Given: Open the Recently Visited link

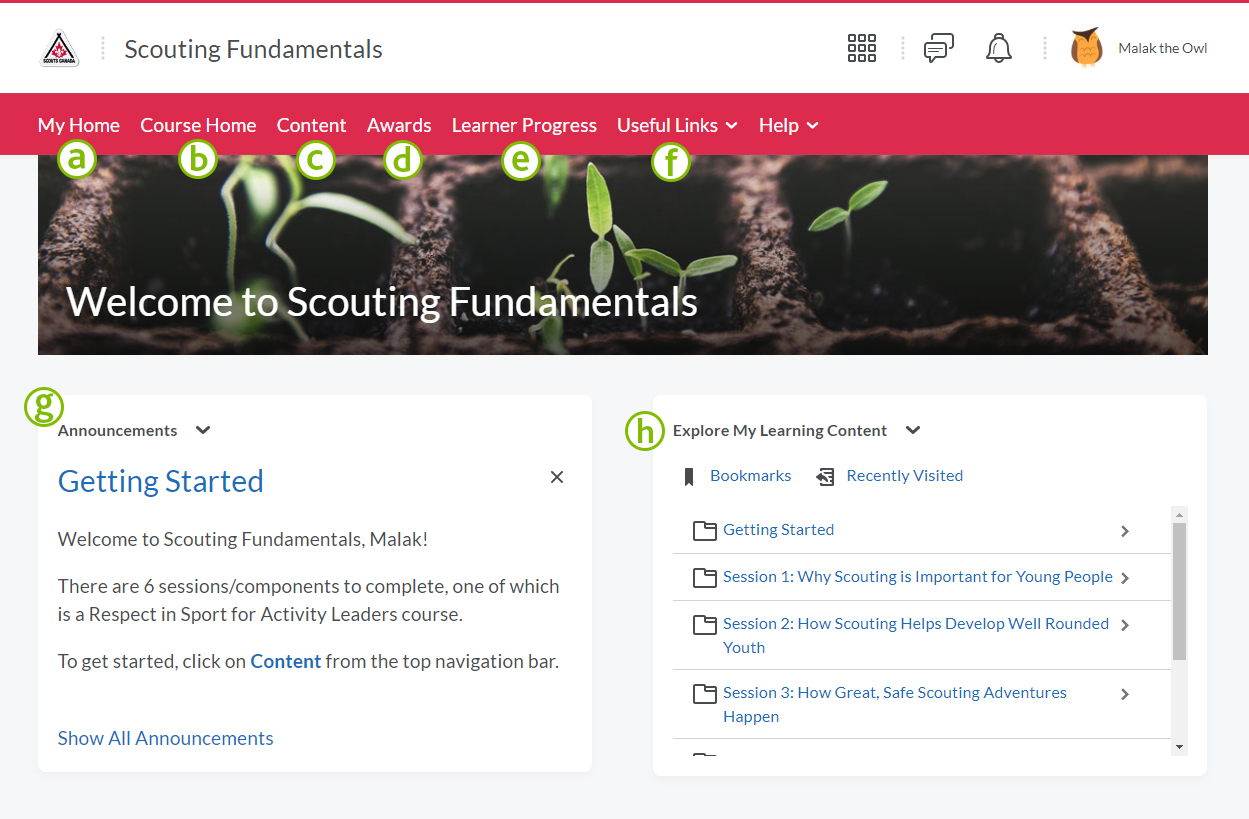Looking at the screenshot, I should pos(905,476).
